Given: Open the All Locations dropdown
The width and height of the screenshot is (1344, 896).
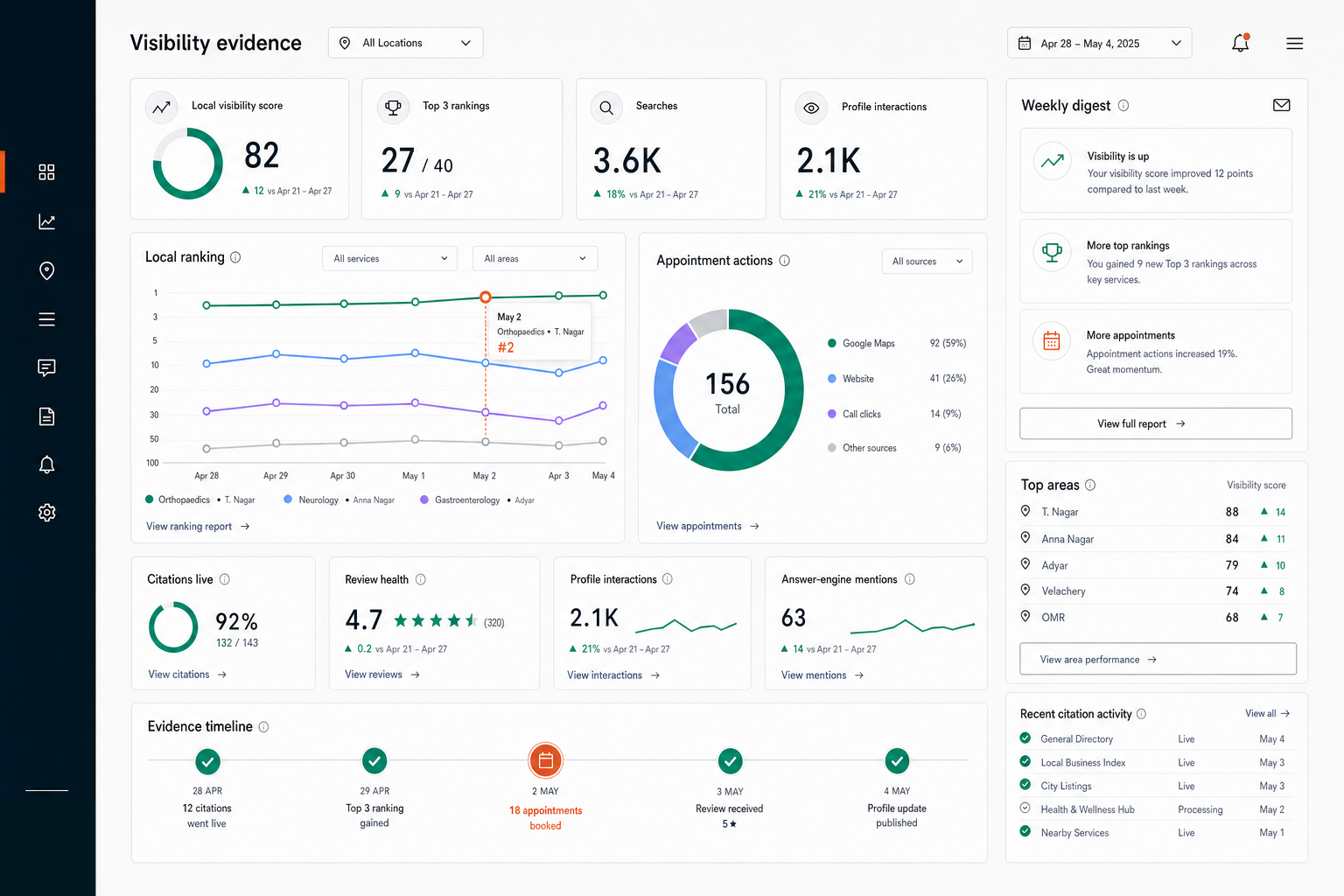Looking at the screenshot, I should point(406,43).
